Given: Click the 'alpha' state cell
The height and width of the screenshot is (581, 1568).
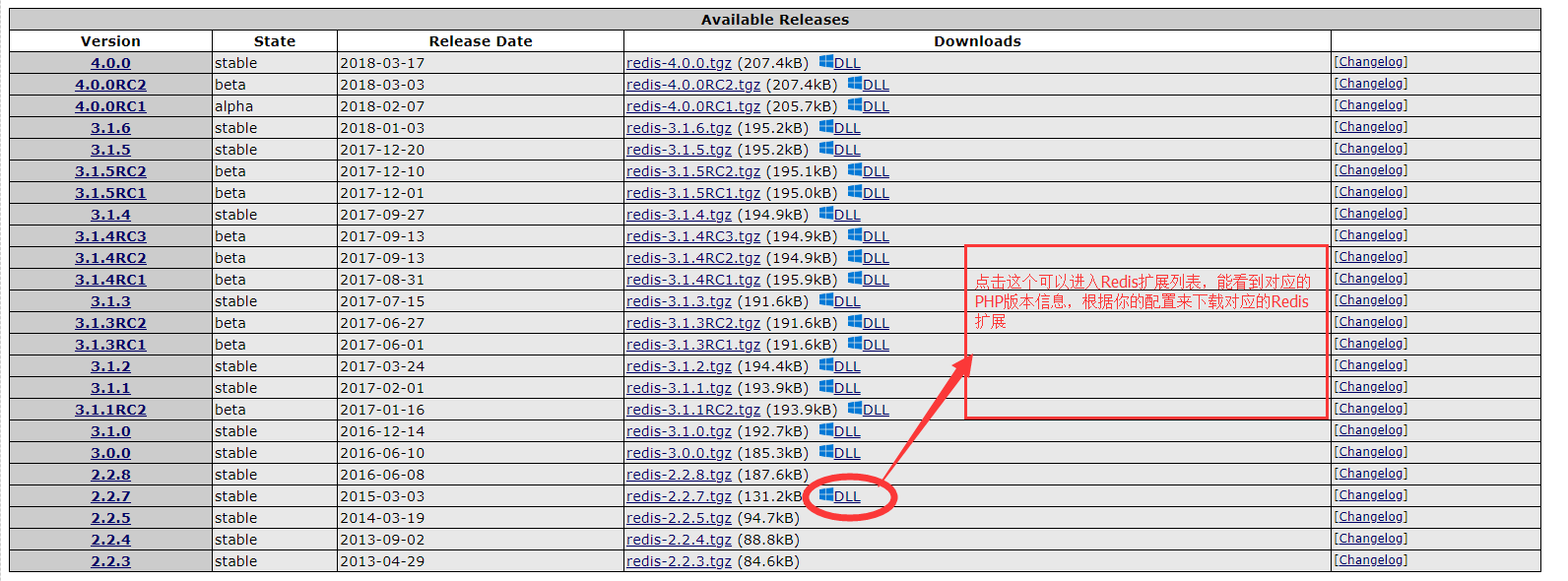Looking at the screenshot, I should pyautogui.click(x=275, y=106).
